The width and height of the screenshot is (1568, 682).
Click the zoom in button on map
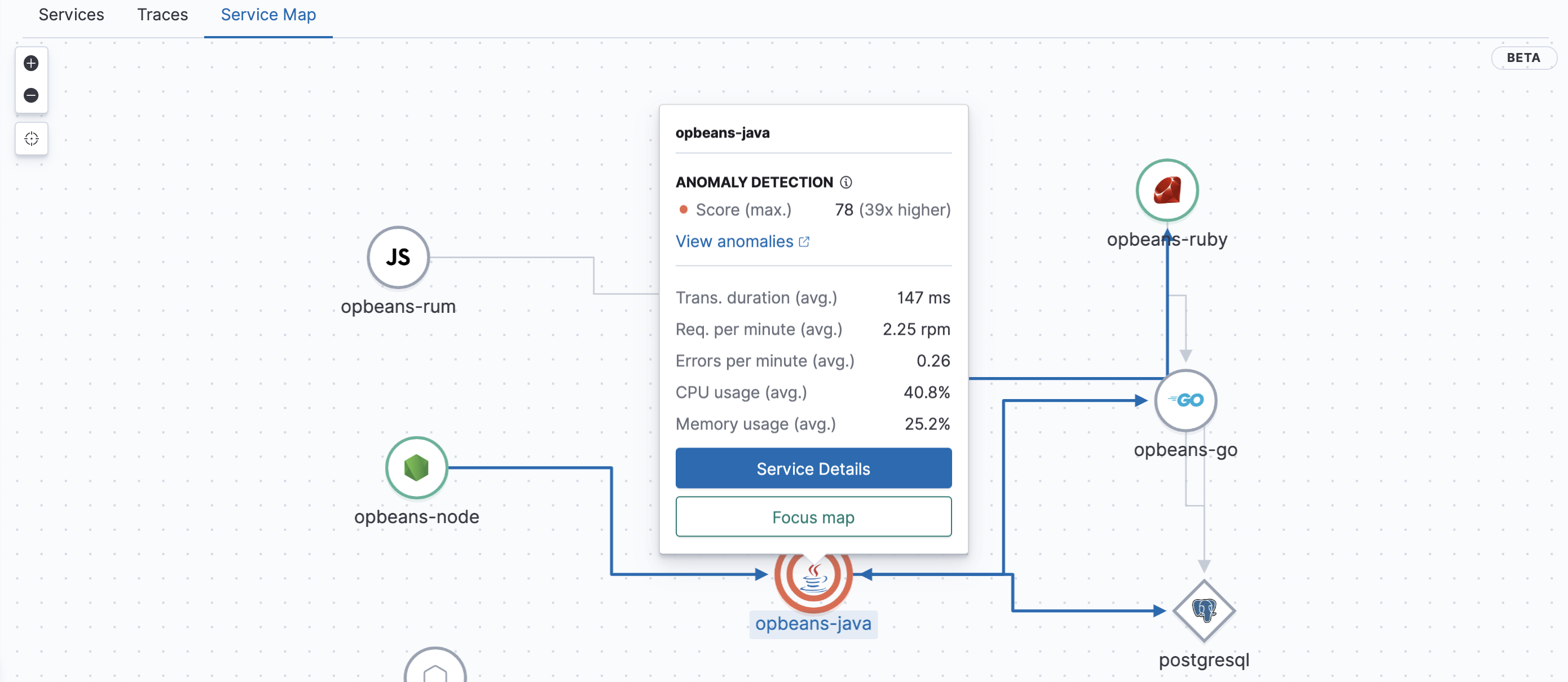[30, 62]
